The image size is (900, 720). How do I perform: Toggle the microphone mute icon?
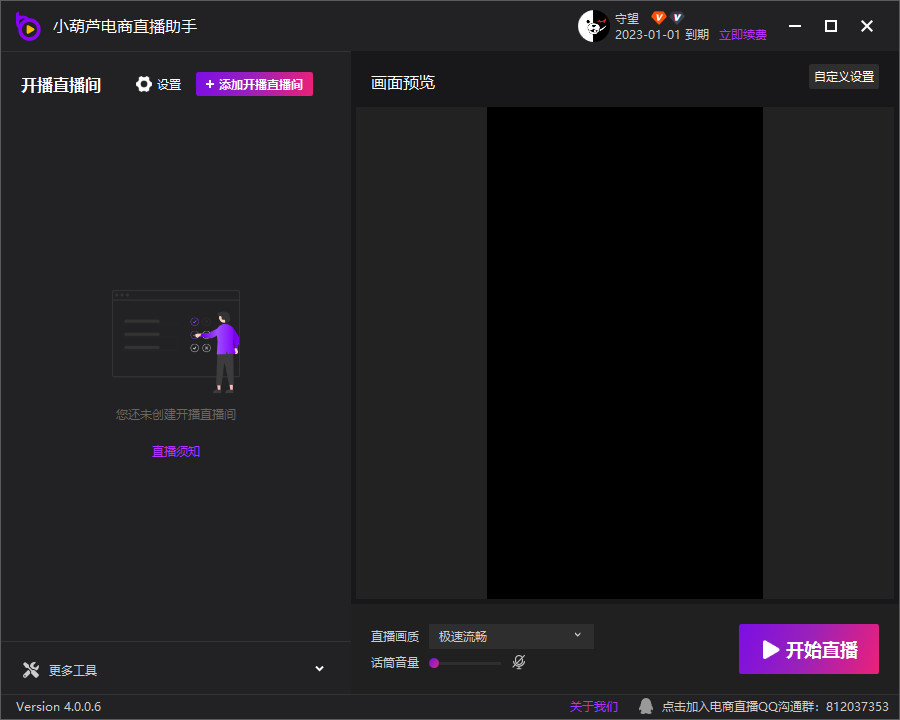pos(518,662)
